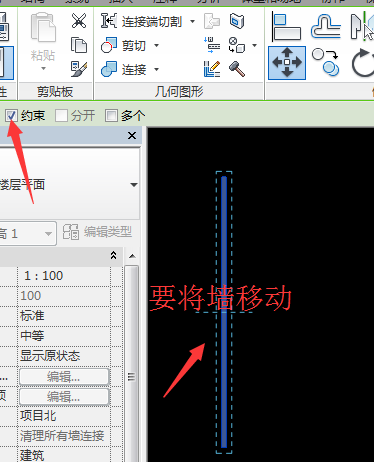Click the 清理所有墙连接 value
The height and width of the screenshot is (462, 374).
pyautogui.click(x=63, y=436)
